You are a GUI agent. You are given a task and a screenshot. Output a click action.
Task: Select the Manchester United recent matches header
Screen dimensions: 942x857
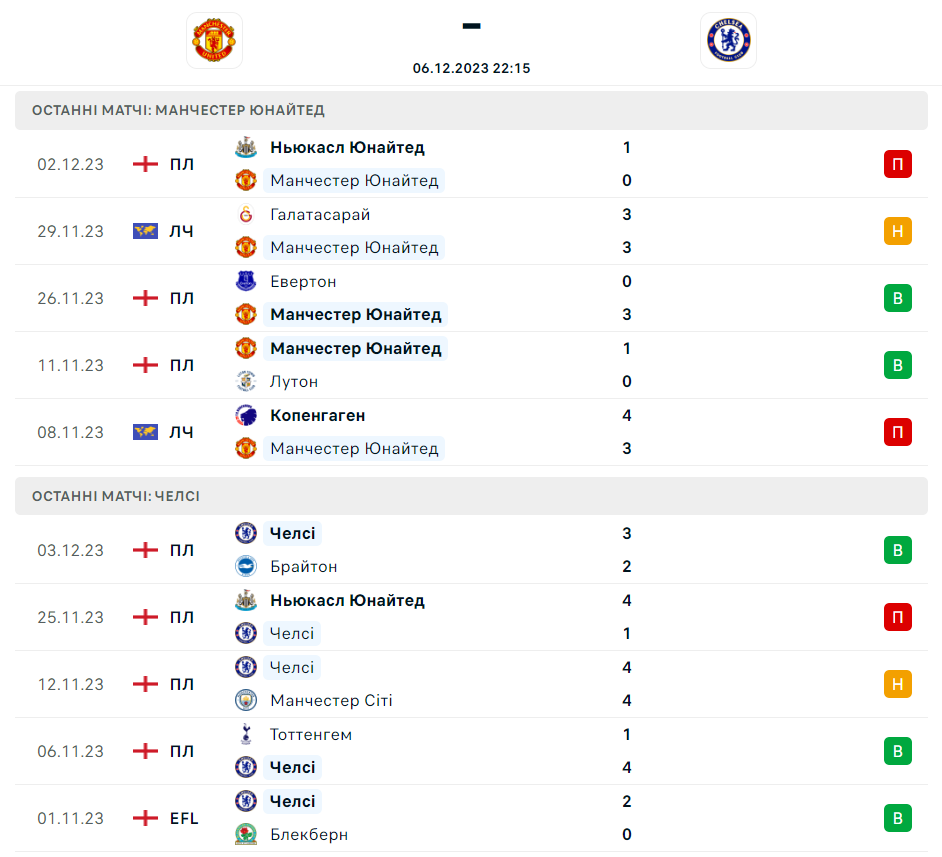coord(178,110)
